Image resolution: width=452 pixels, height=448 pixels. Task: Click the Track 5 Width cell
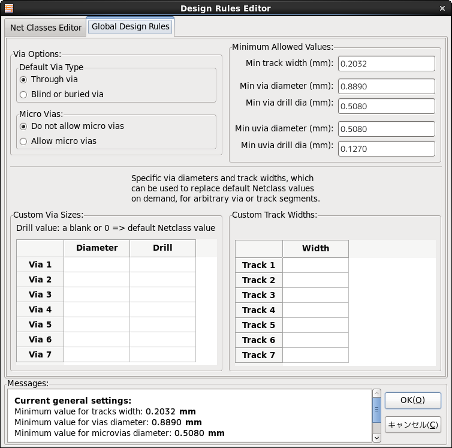pos(315,325)
